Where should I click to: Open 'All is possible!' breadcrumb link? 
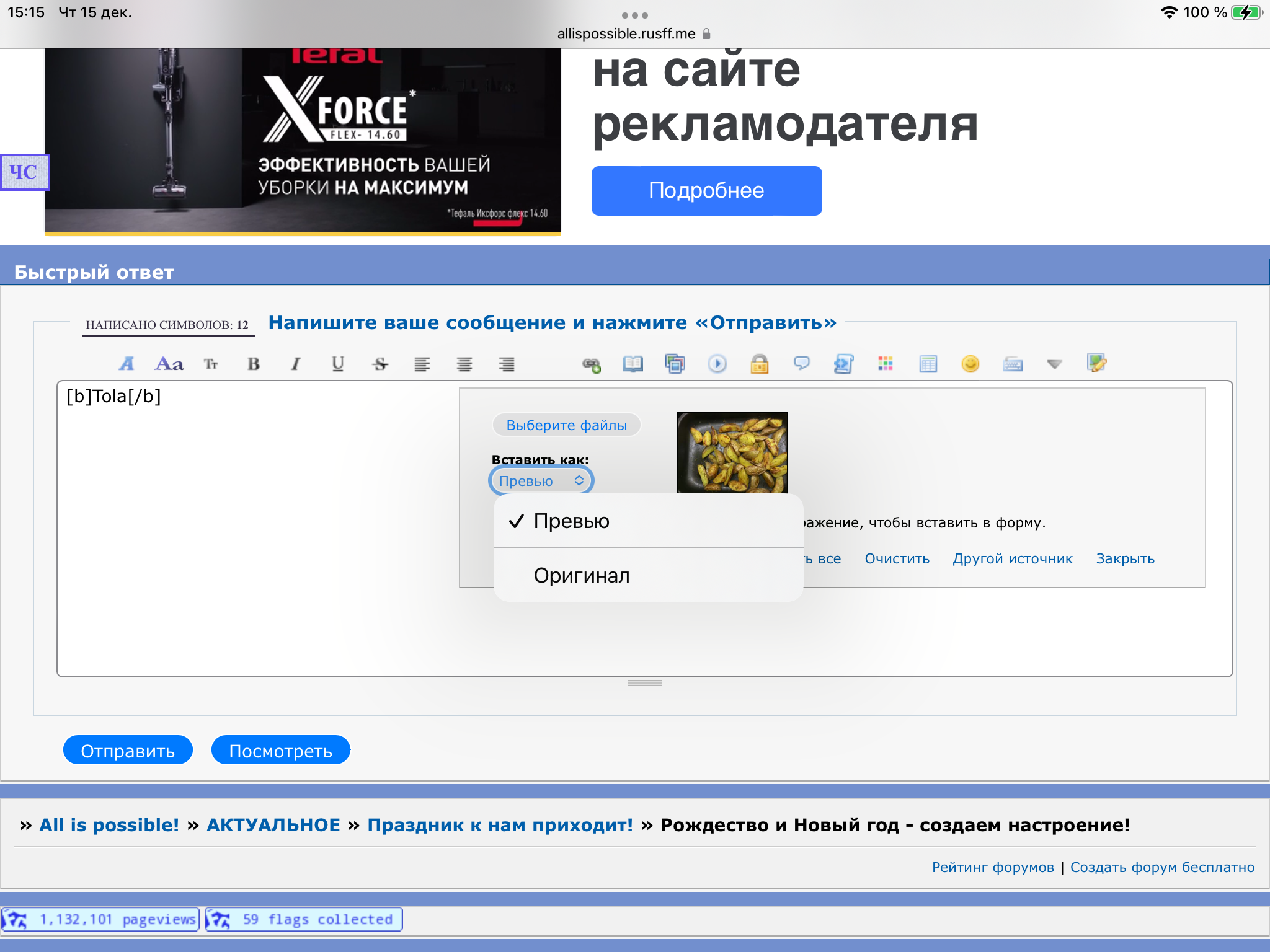point(109,825)
